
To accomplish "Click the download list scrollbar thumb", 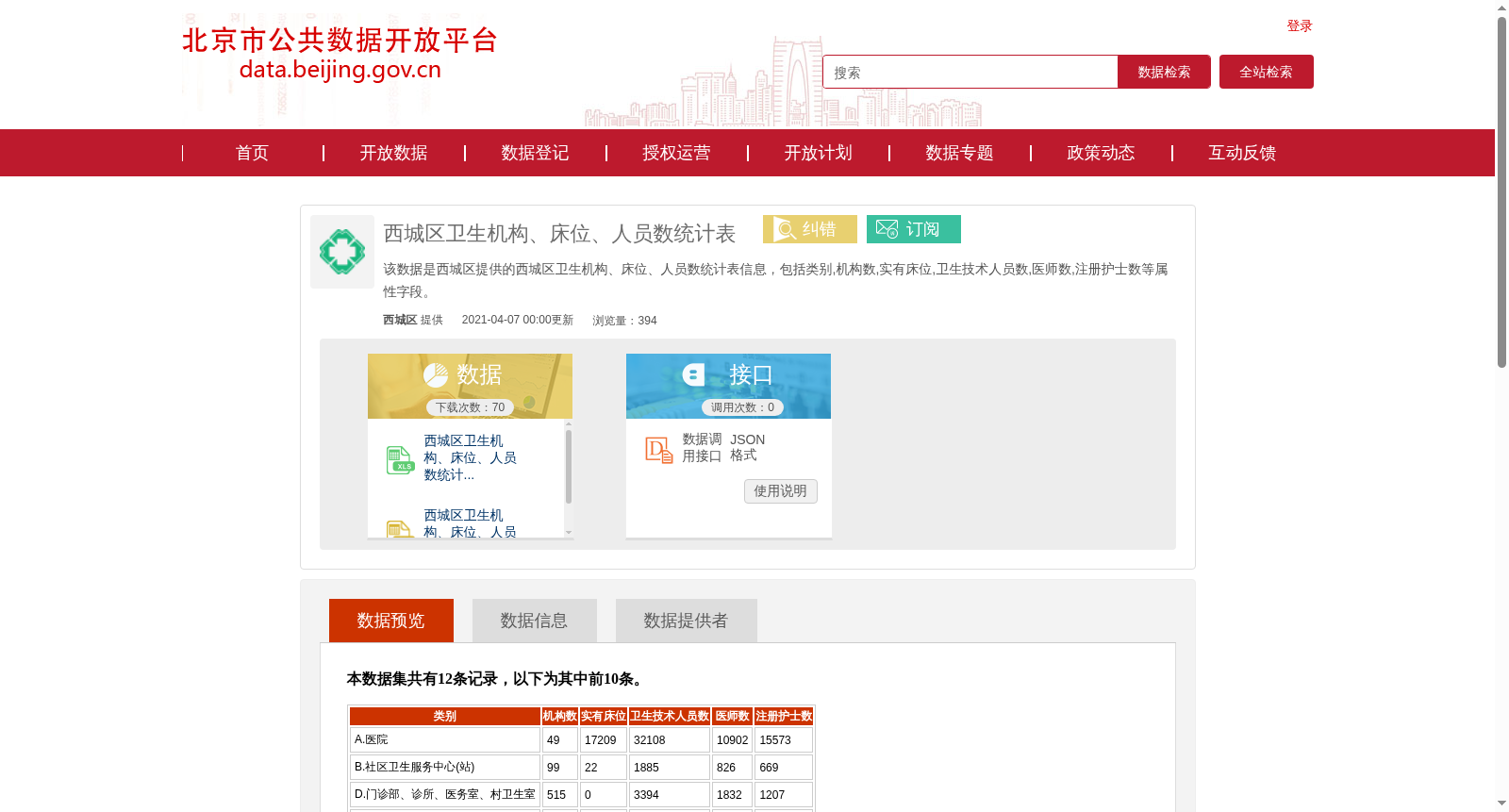I will (569, 467).
